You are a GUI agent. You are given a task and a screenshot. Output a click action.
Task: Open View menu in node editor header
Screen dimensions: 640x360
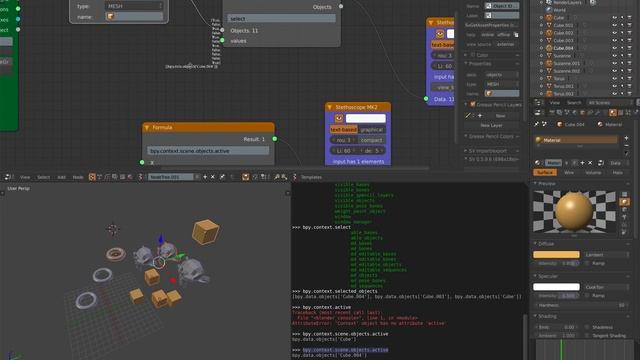point(25,177)
